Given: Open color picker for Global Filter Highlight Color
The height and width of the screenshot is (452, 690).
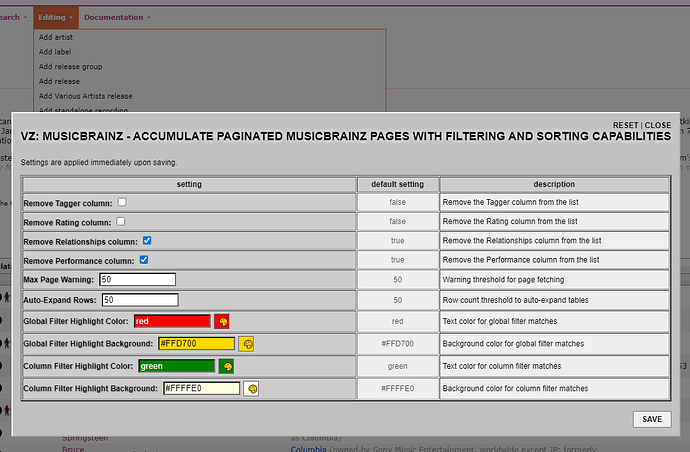Looking at the screenshot, I should (222, 321).
